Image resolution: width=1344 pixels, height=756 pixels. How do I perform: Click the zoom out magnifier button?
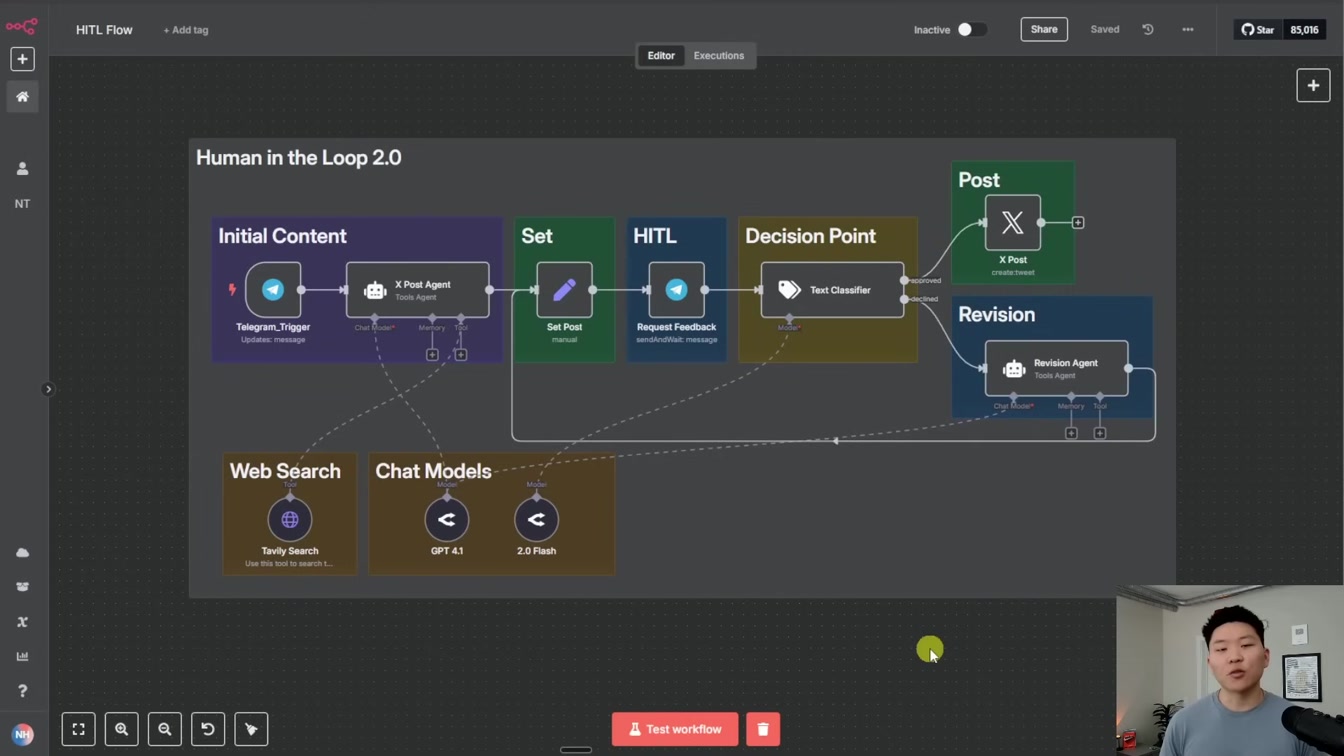[165, 729]
